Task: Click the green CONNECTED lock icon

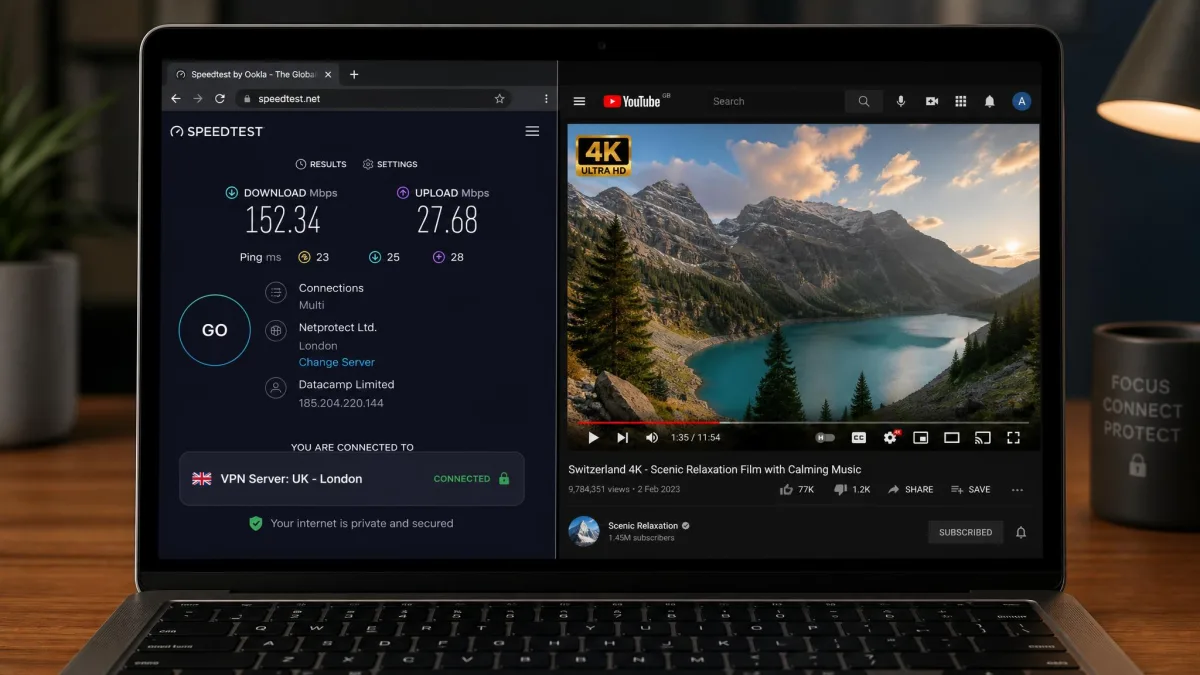Action: coord(503,478)
